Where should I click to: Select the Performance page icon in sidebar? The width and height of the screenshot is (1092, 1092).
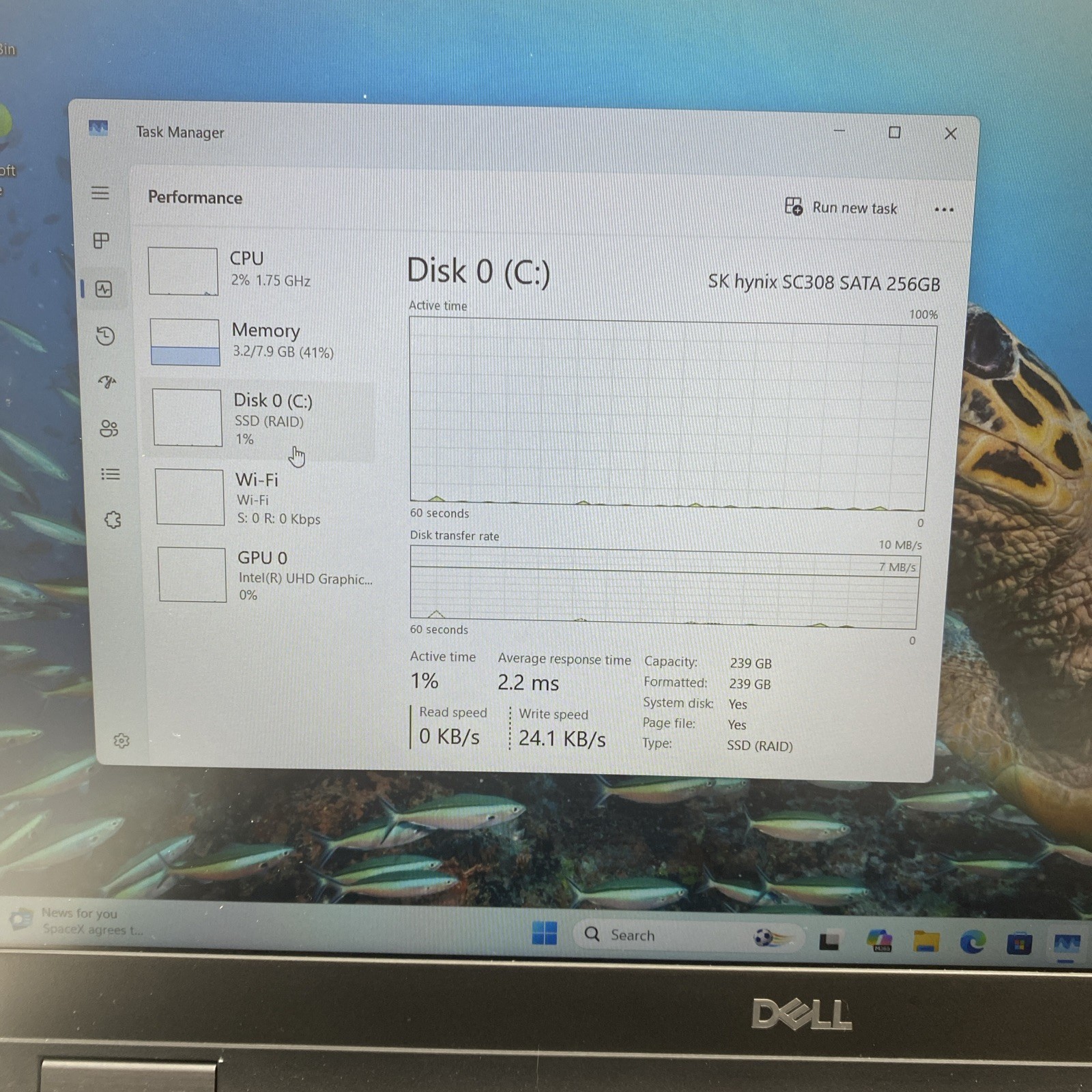pyautogui.click(x=104, y=289)
